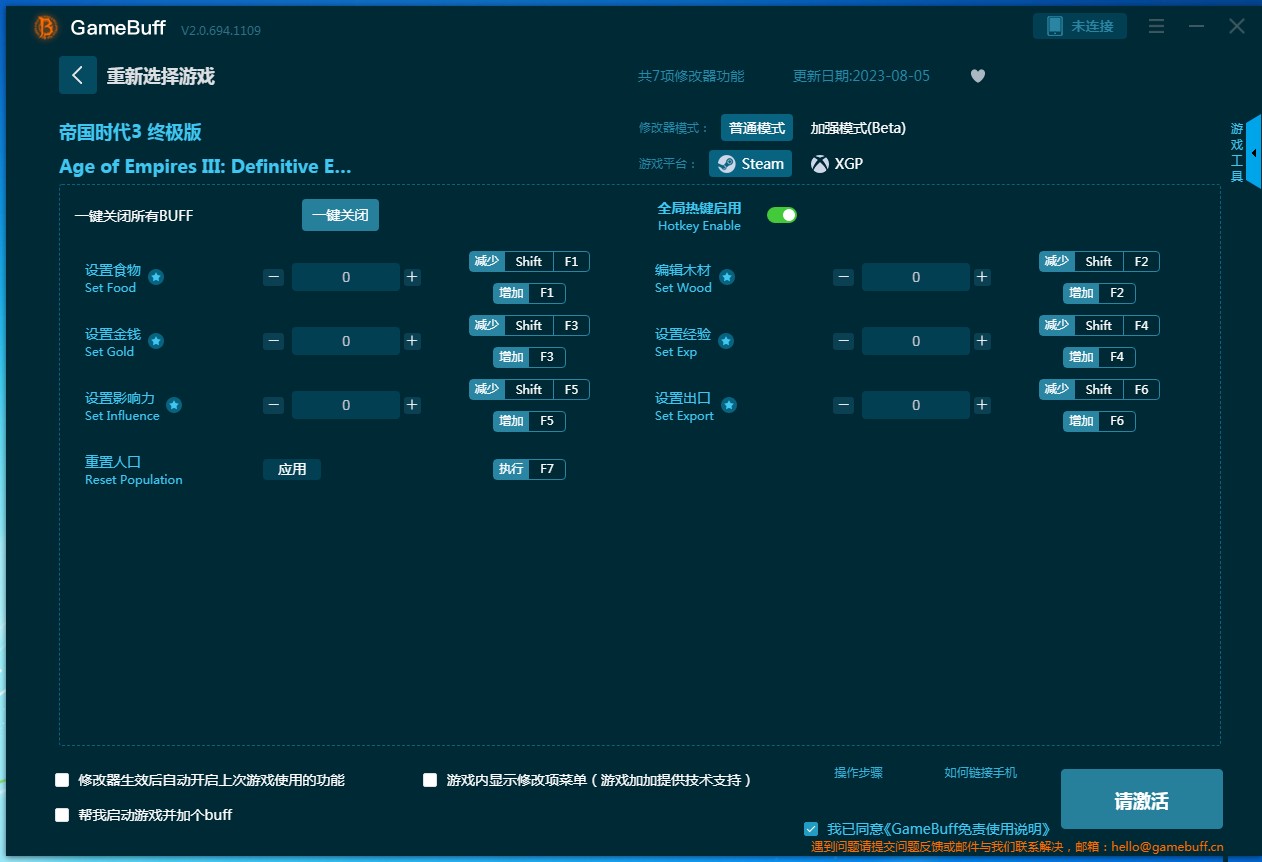Click the 增加 F3 hotkey
Viewport: 1262px width, 862px height.
point(529,357)
